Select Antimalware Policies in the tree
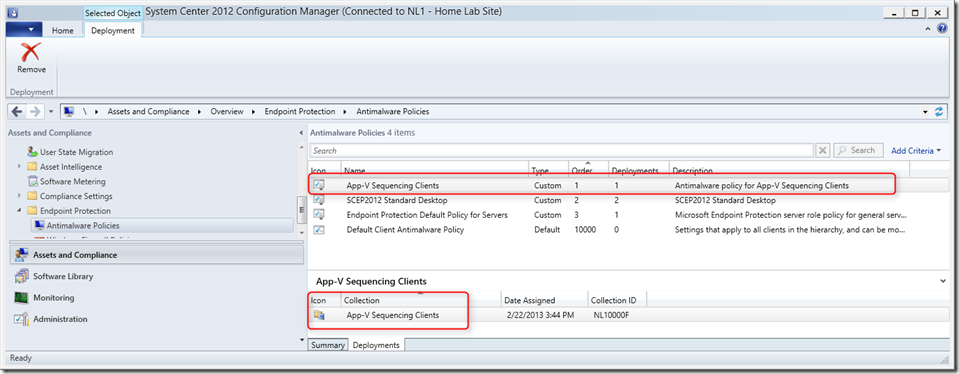Image resolution: width=959 pixels, height=374 pixels. coord(83,226)
